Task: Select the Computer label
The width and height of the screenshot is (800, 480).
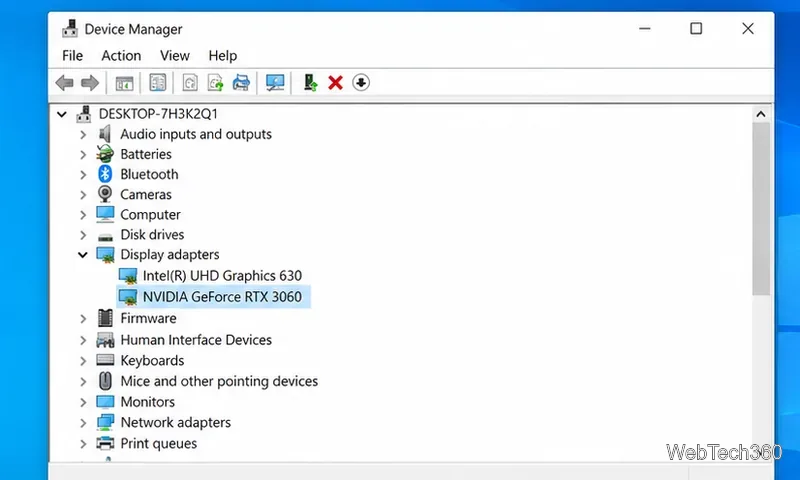Action: point(151,215)
